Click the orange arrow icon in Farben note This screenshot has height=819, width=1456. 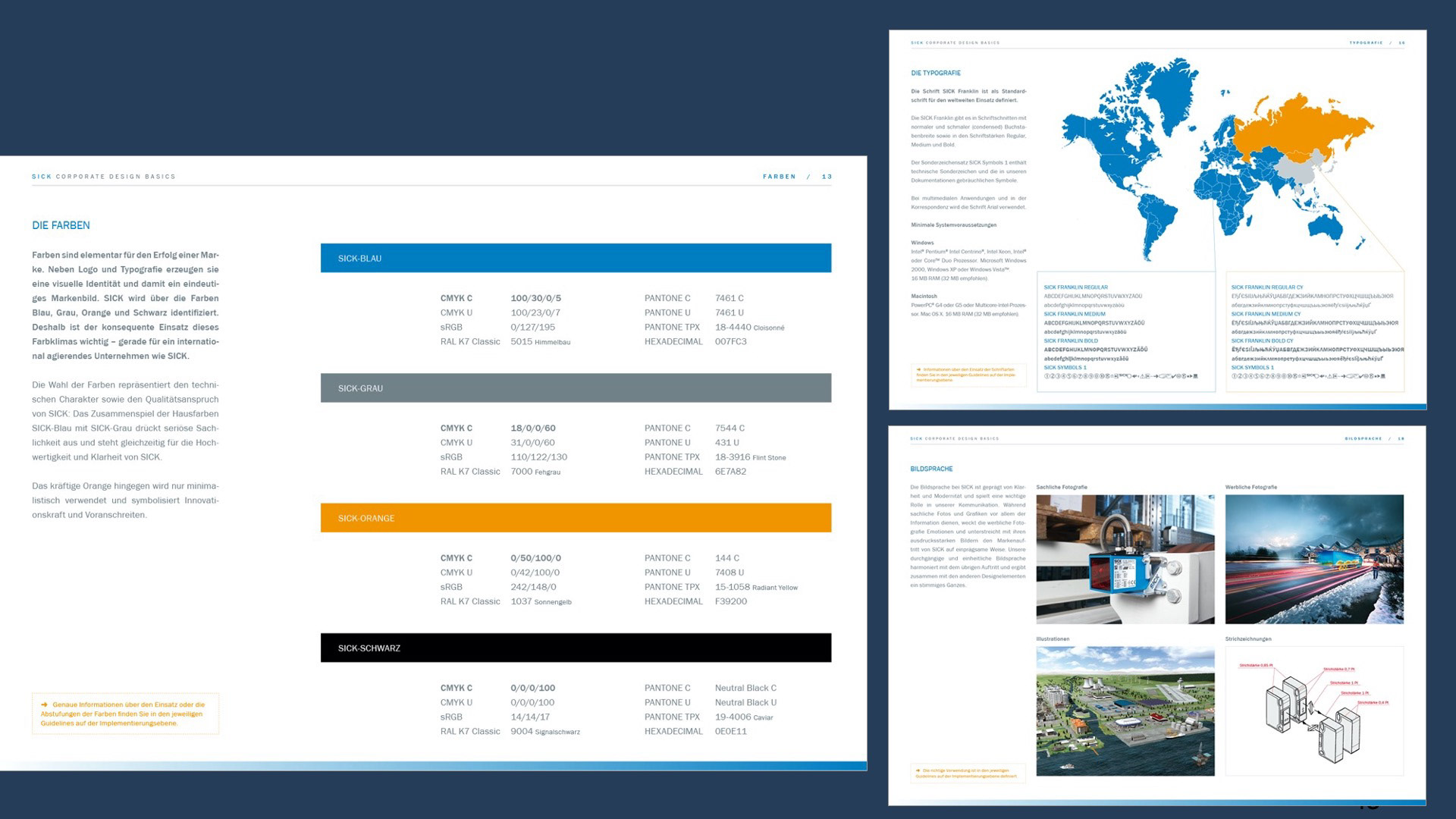(x=45, y=704)
